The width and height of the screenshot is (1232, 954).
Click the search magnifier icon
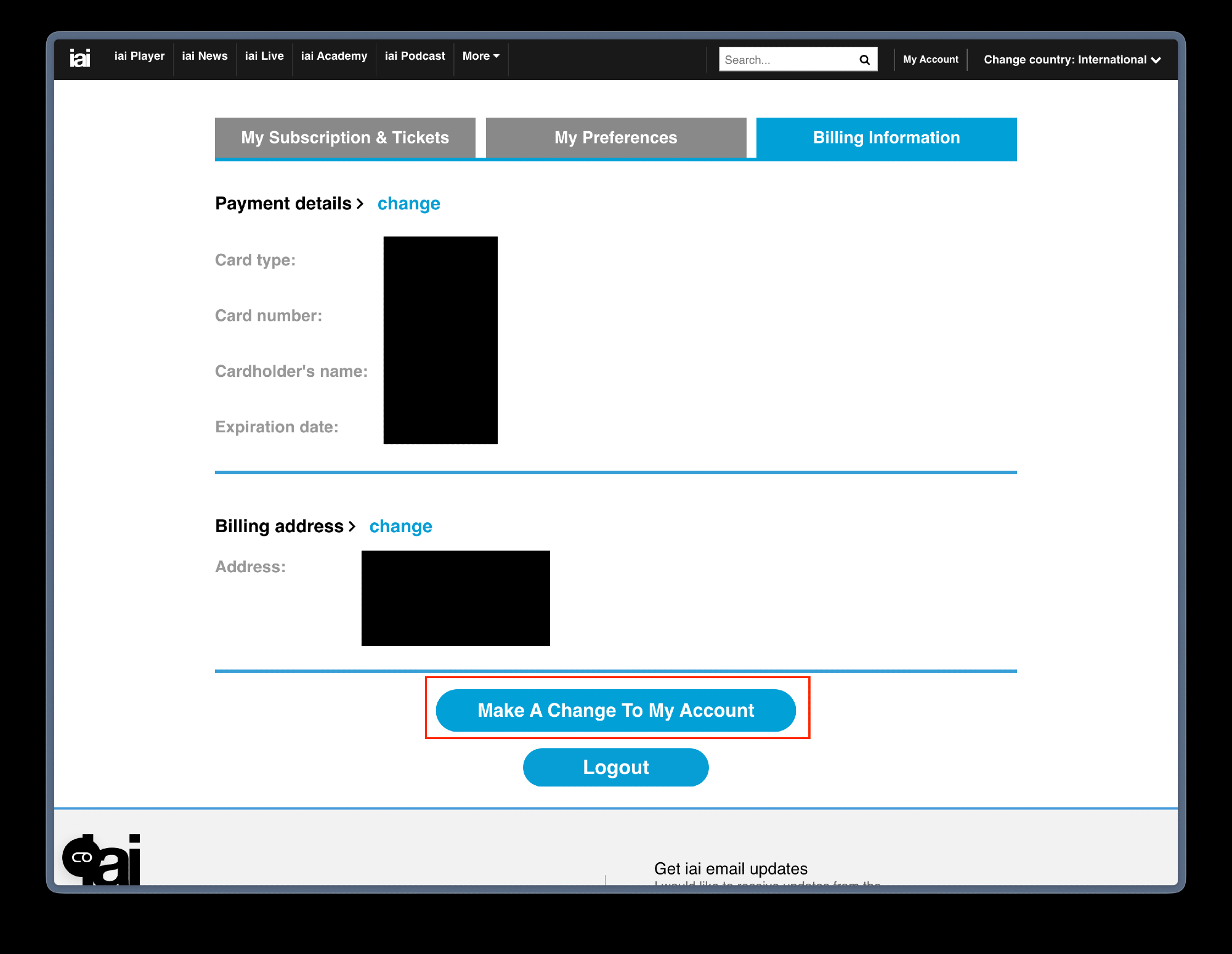click(864, 60)
